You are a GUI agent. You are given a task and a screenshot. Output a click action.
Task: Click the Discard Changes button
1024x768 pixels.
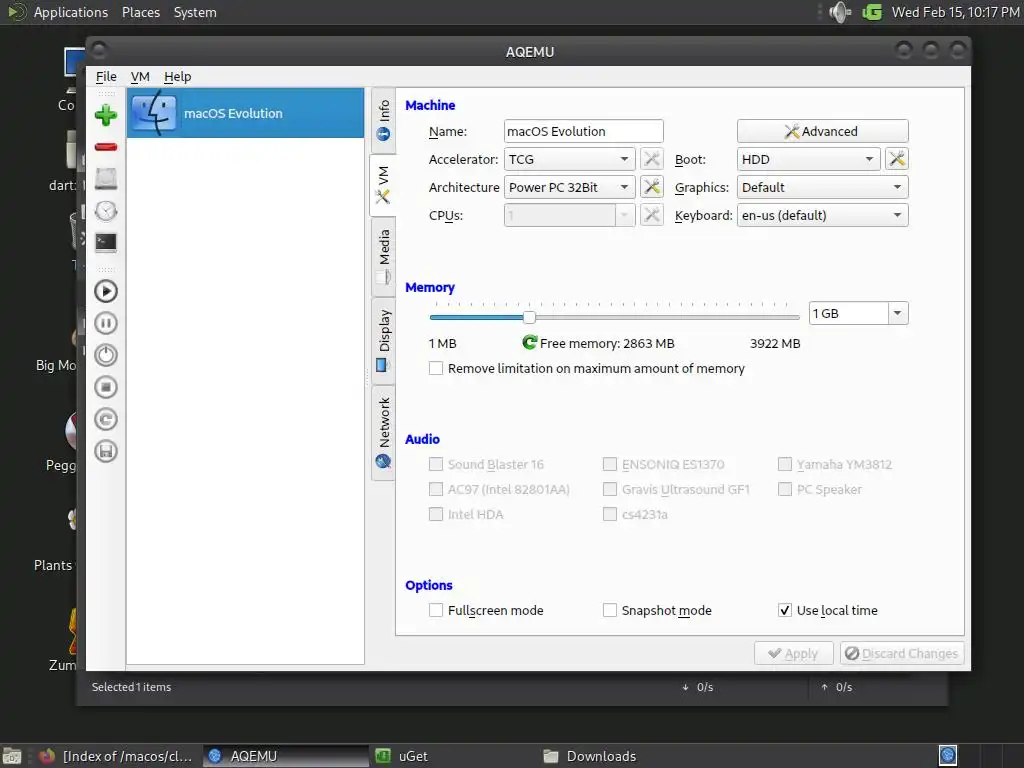click(x=902, y=653)
